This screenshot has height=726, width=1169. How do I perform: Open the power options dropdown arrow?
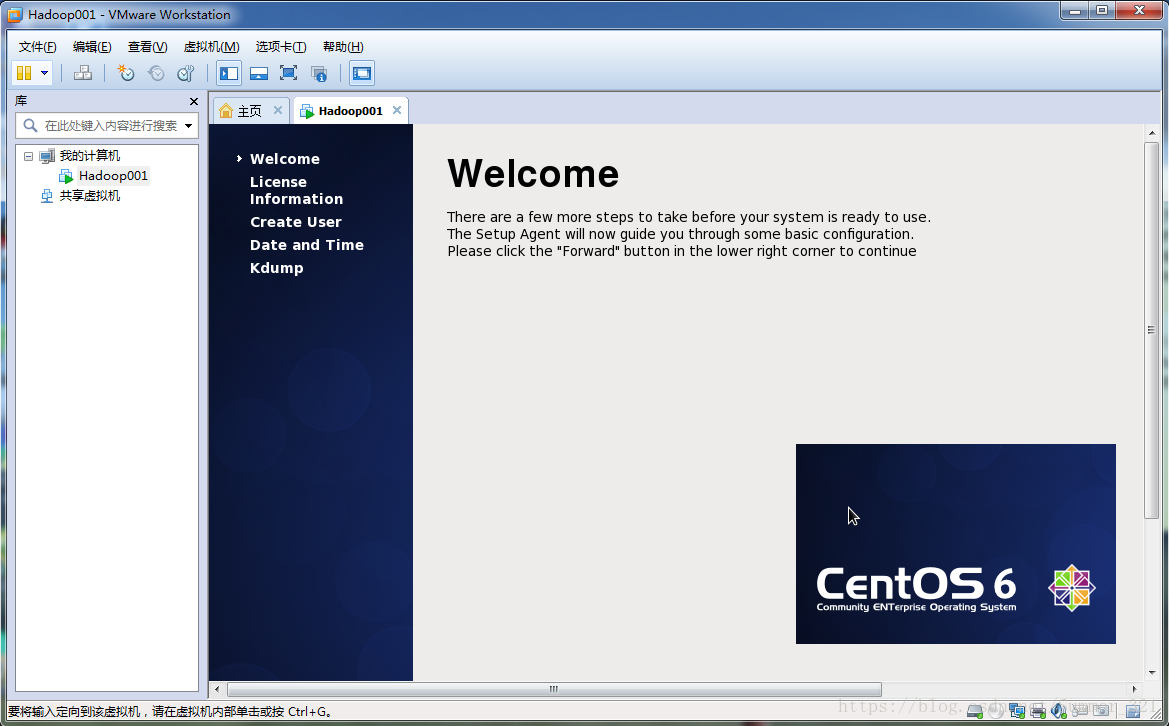(44, 73)
